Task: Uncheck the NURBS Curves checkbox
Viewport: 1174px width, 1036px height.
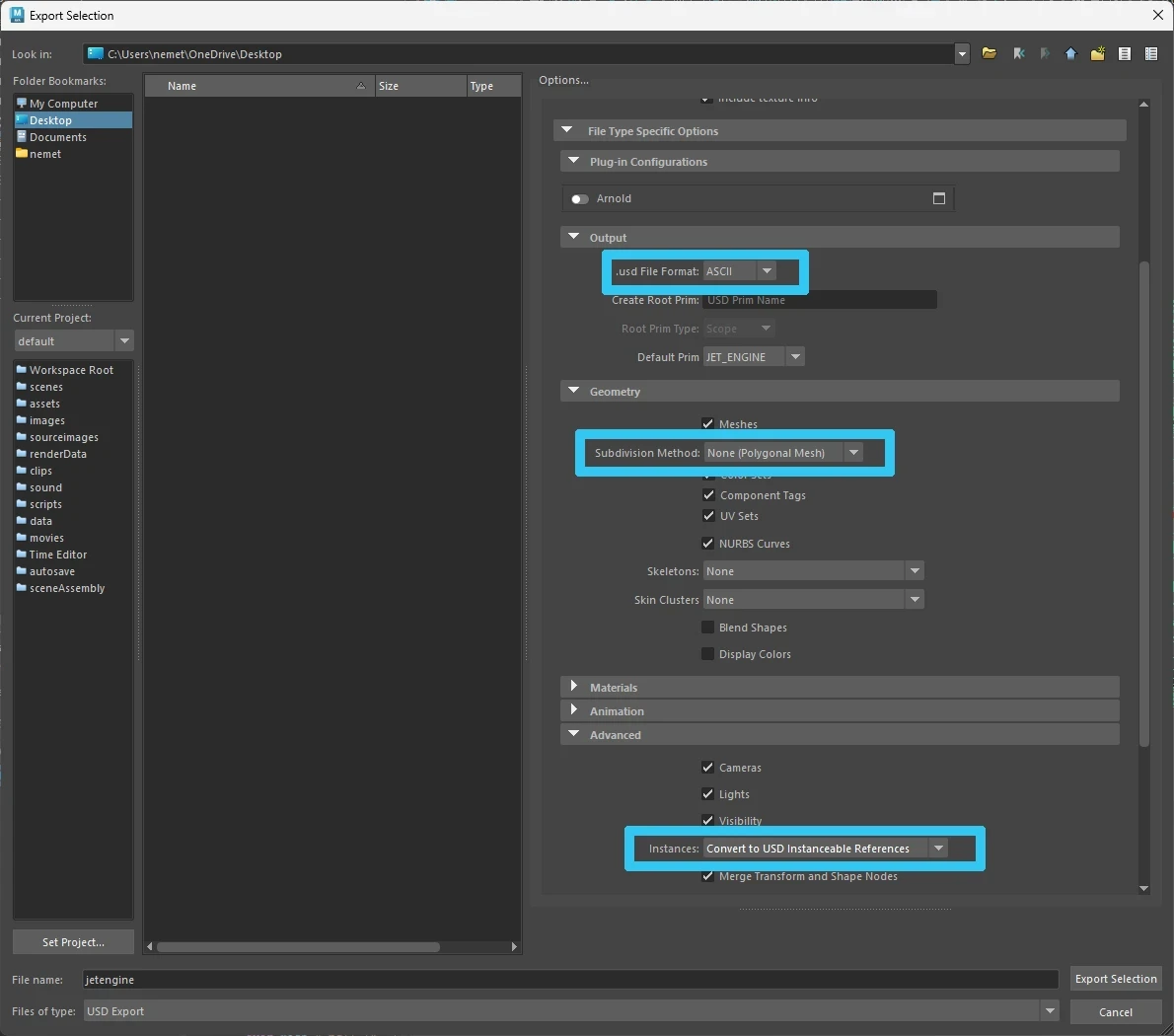Action: coord(707,543)
